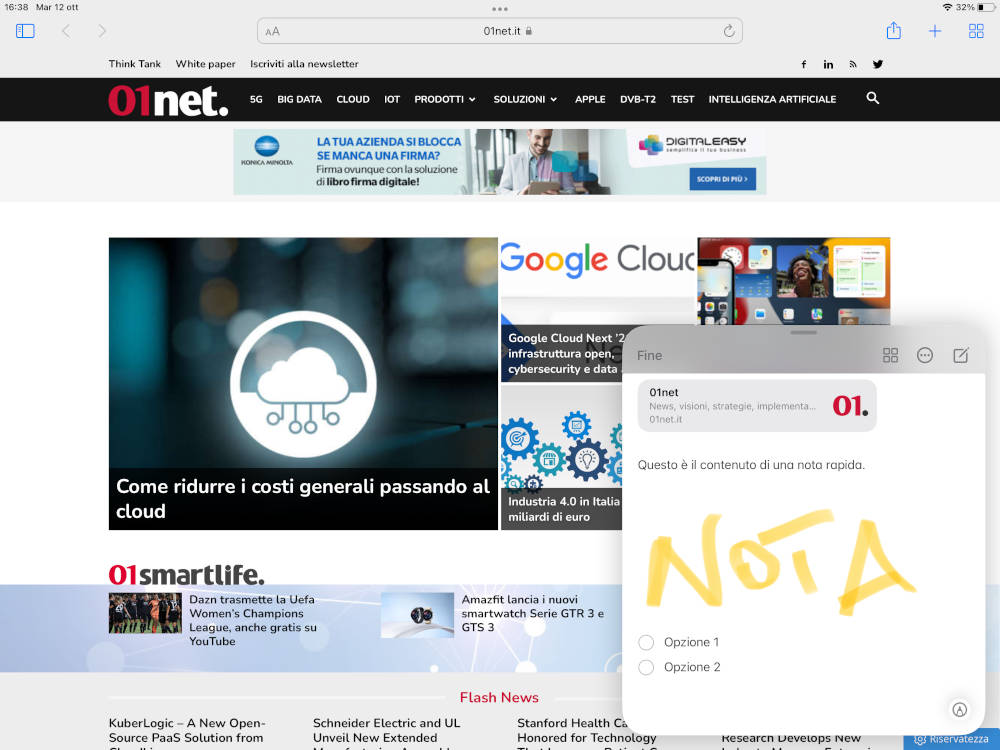Open the White paper link

205,64
